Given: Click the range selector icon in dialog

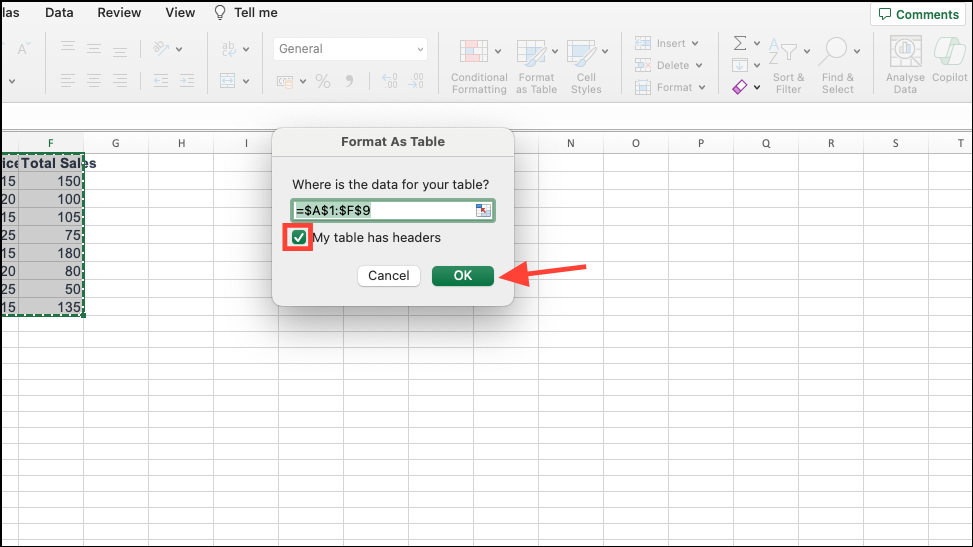Looking at the screenshot, I should click(483, 210).
